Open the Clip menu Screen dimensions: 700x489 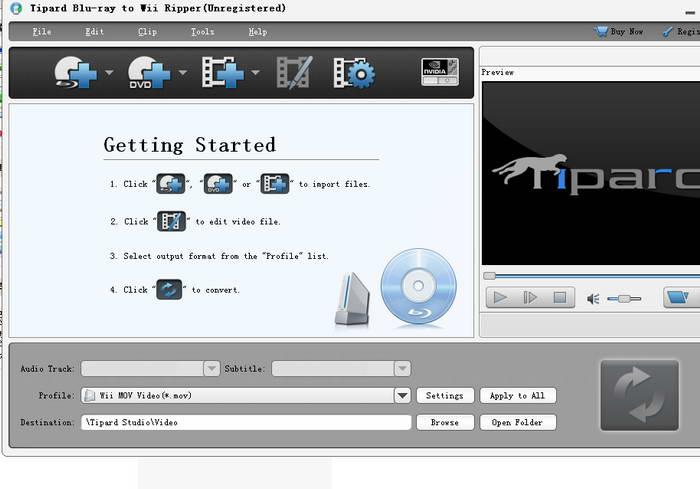tap(147, 32)
